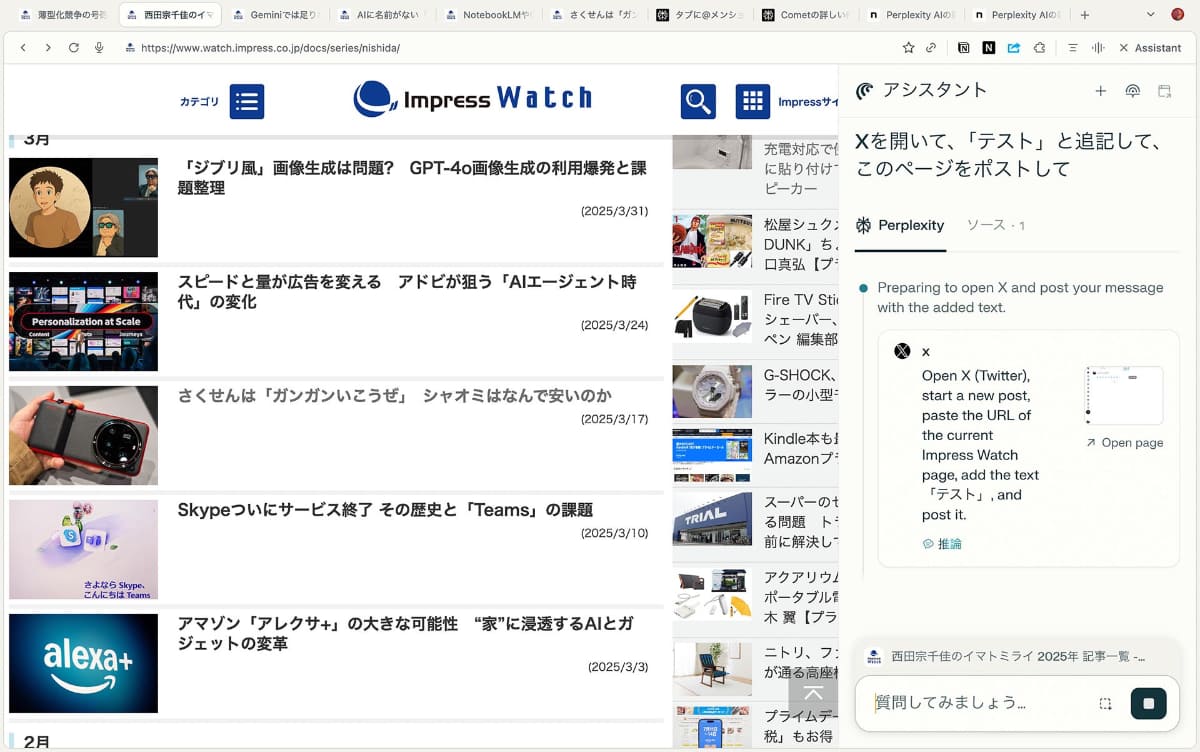Click the Impress Watch logo
This screenshot has height=752, width=1200.
click(x=472, y=98)
